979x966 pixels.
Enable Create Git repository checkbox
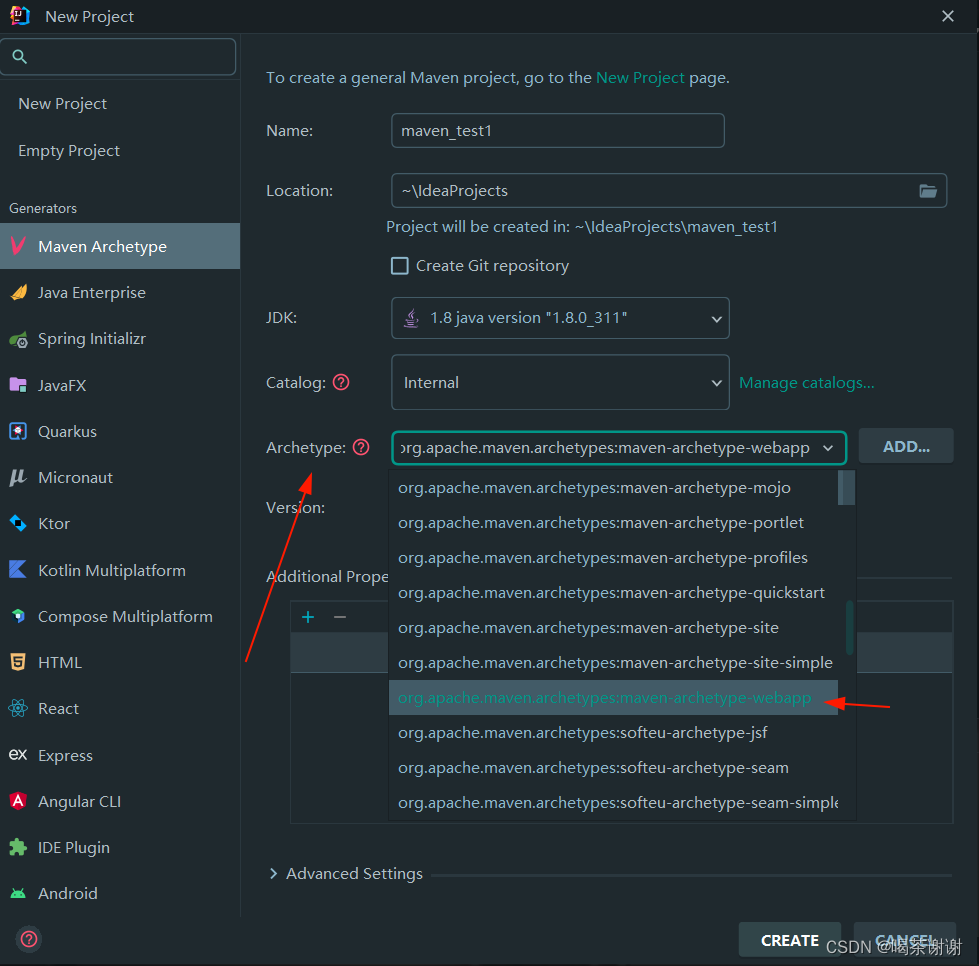coord(400,266)
